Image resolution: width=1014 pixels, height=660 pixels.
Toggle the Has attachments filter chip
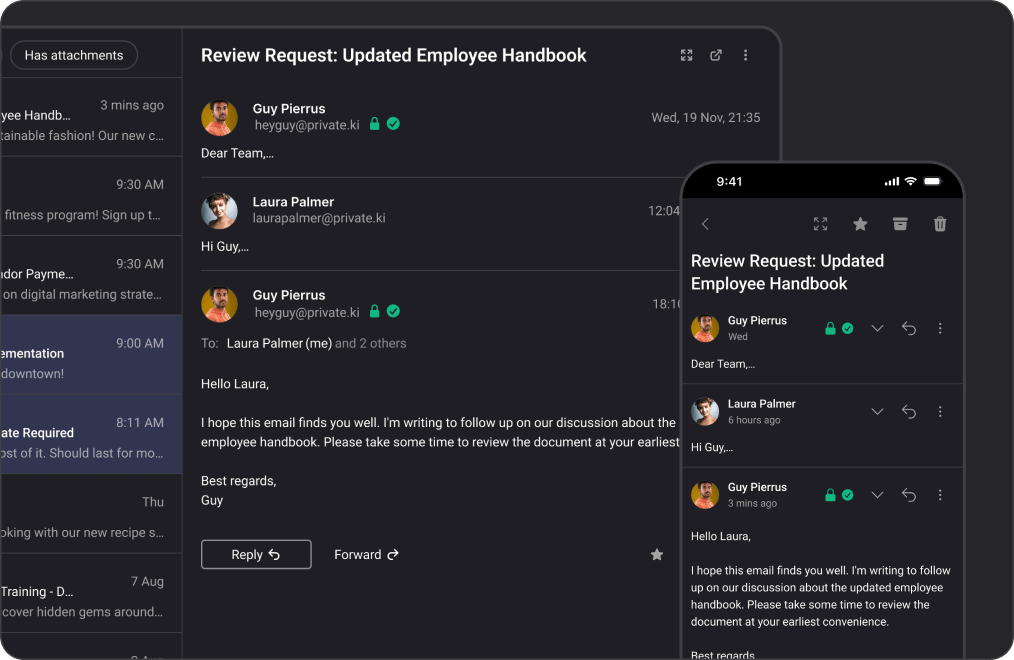74,55
